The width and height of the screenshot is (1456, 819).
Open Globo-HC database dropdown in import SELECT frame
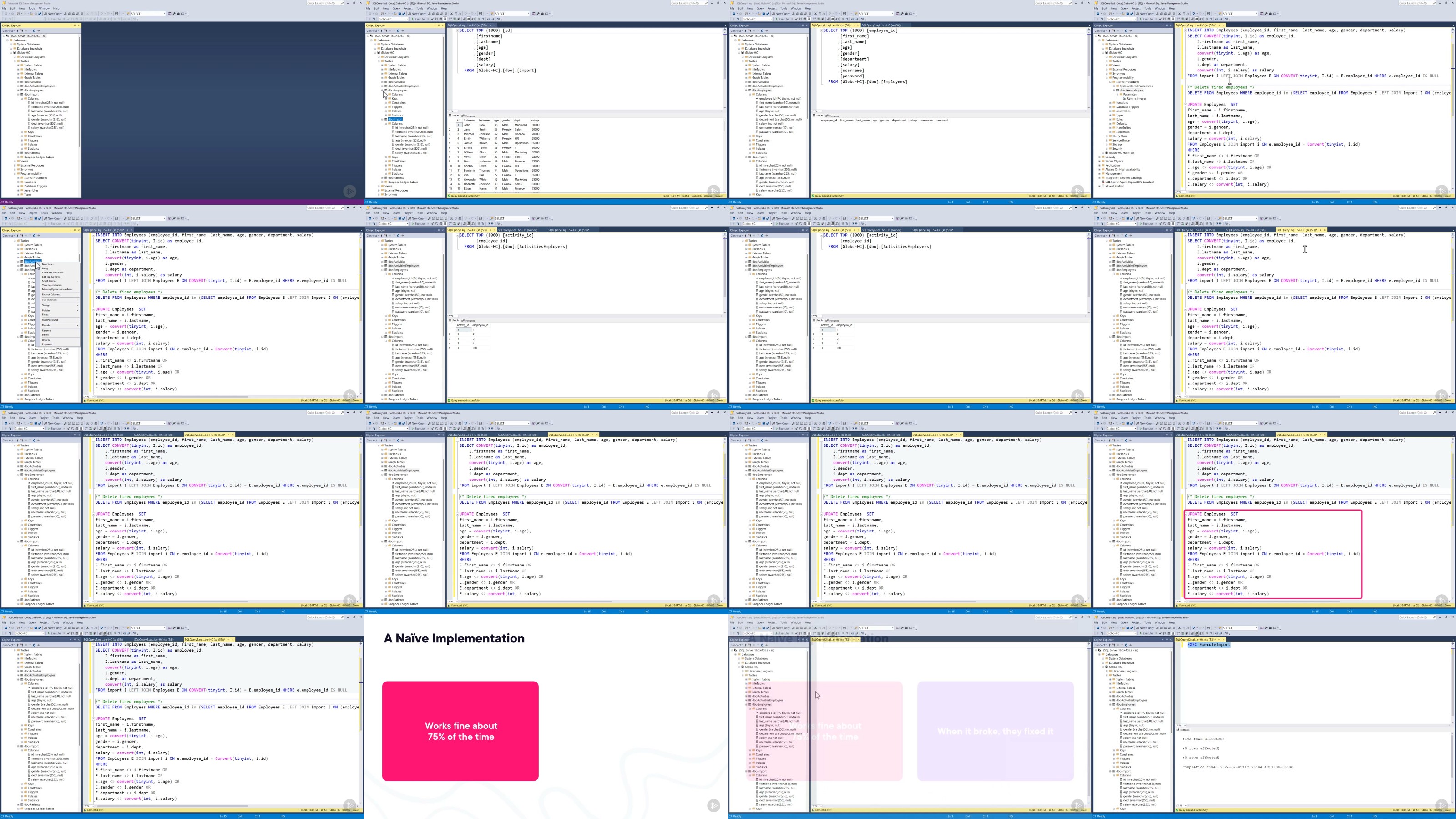click(x=394, y=19)
